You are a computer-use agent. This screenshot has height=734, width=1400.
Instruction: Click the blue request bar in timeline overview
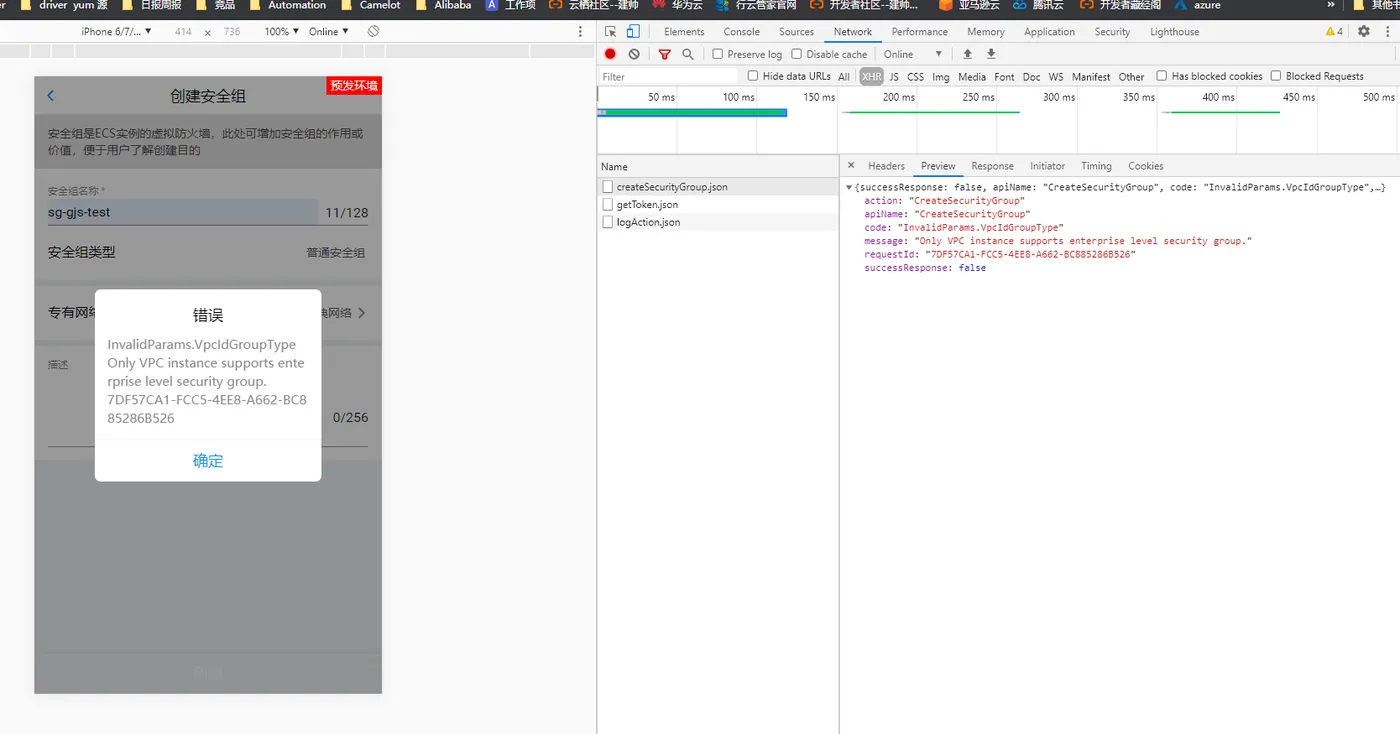tap(692, 112)
